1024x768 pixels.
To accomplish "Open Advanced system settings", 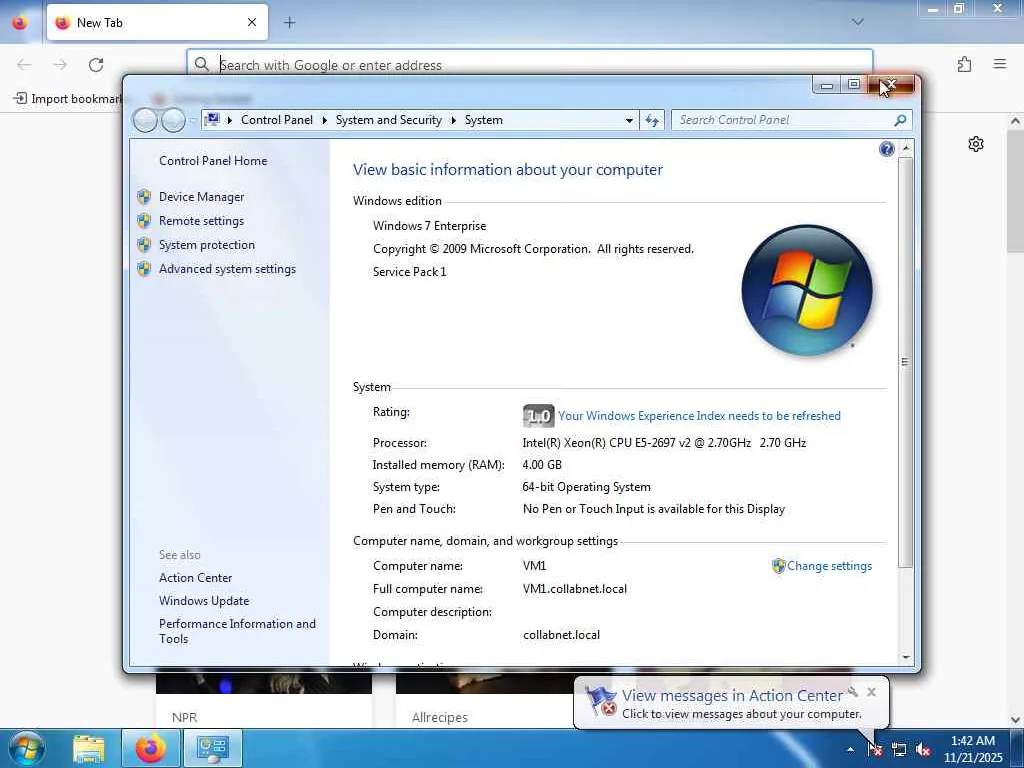I will pos(227,269).
